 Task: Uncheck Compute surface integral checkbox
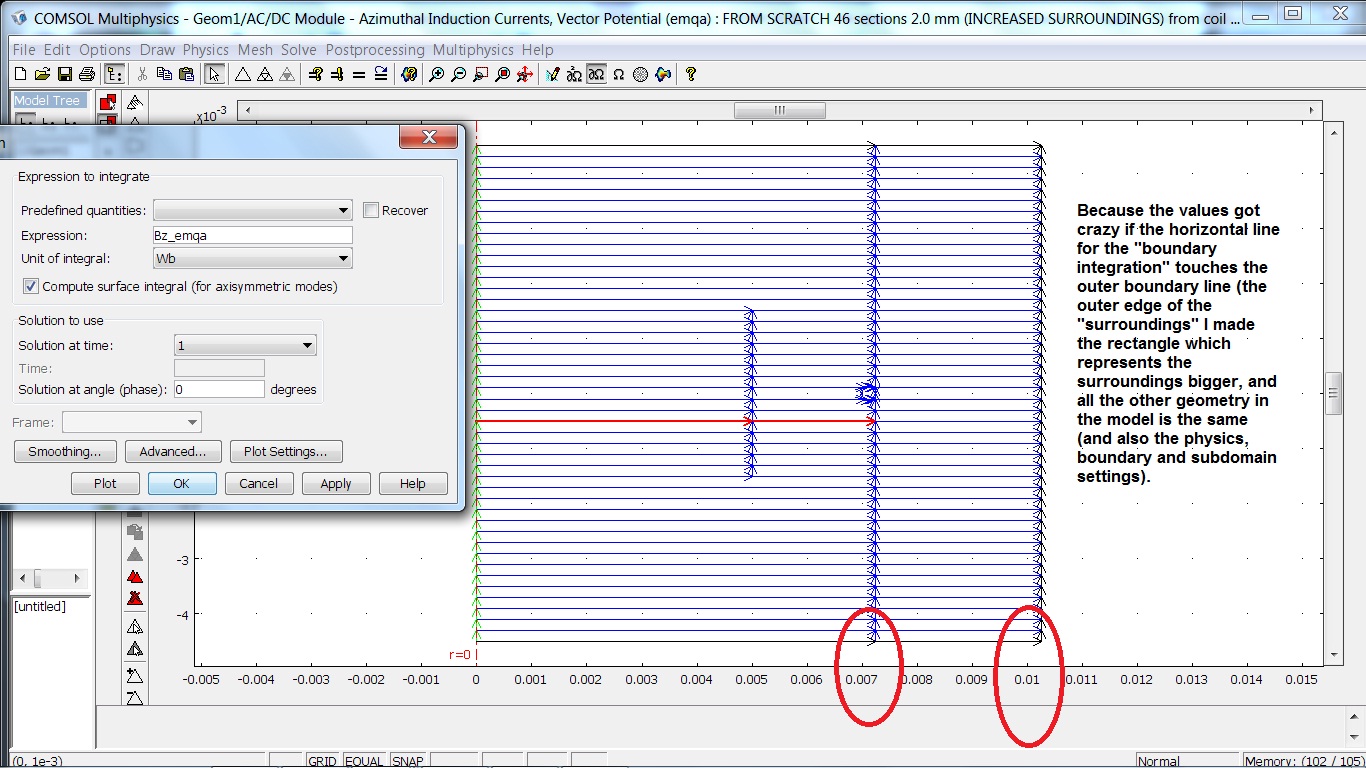click(30, 286)
